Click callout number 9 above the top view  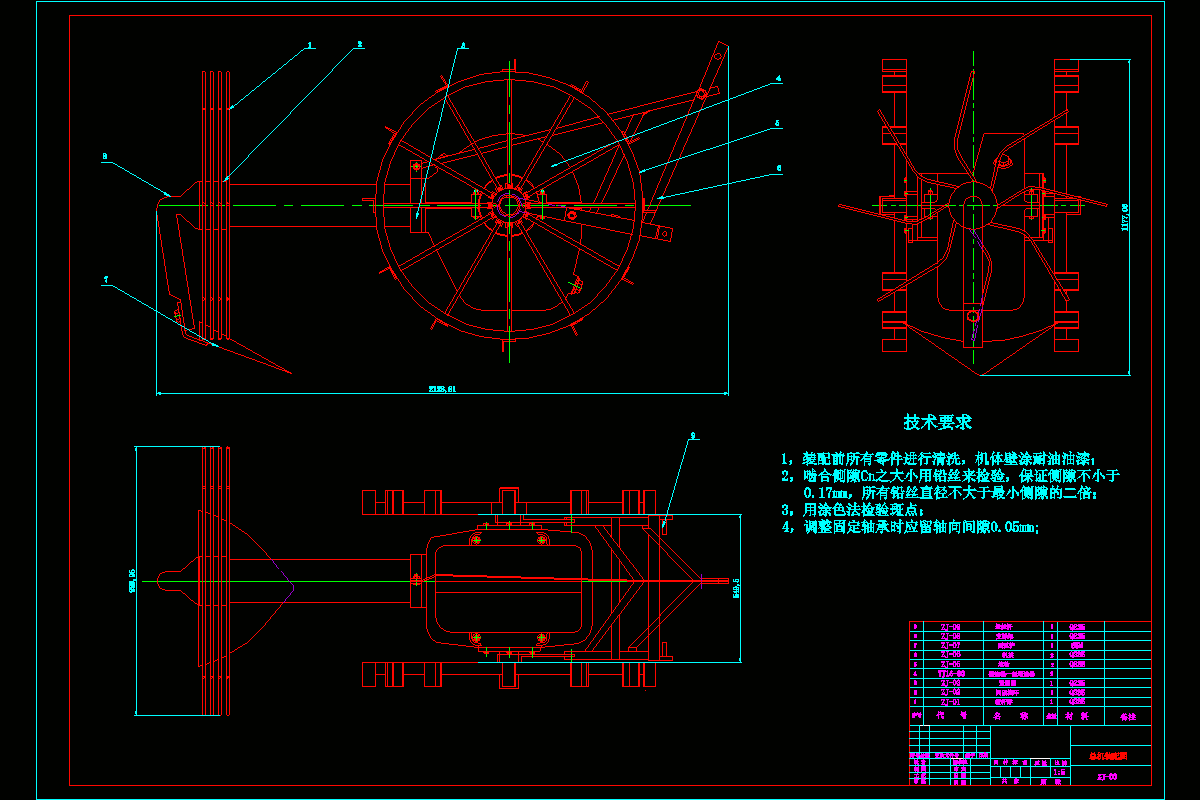(x=692, y=435)
